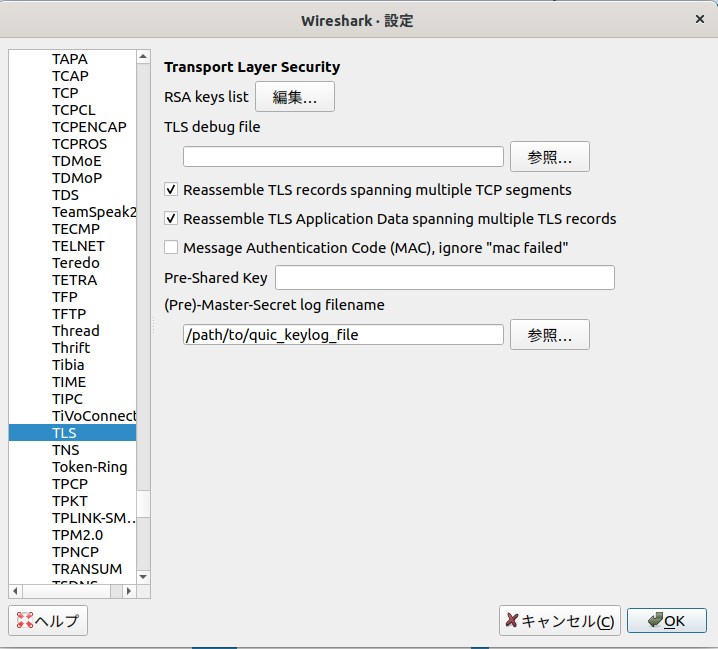Select TPNCP protocol

point(76,552)
